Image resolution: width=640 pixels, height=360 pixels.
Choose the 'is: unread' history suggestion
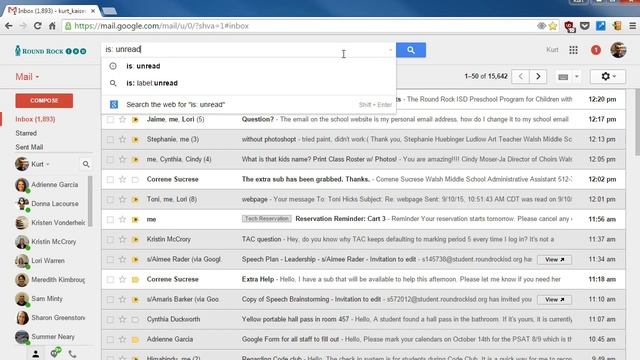pos(249,66)
